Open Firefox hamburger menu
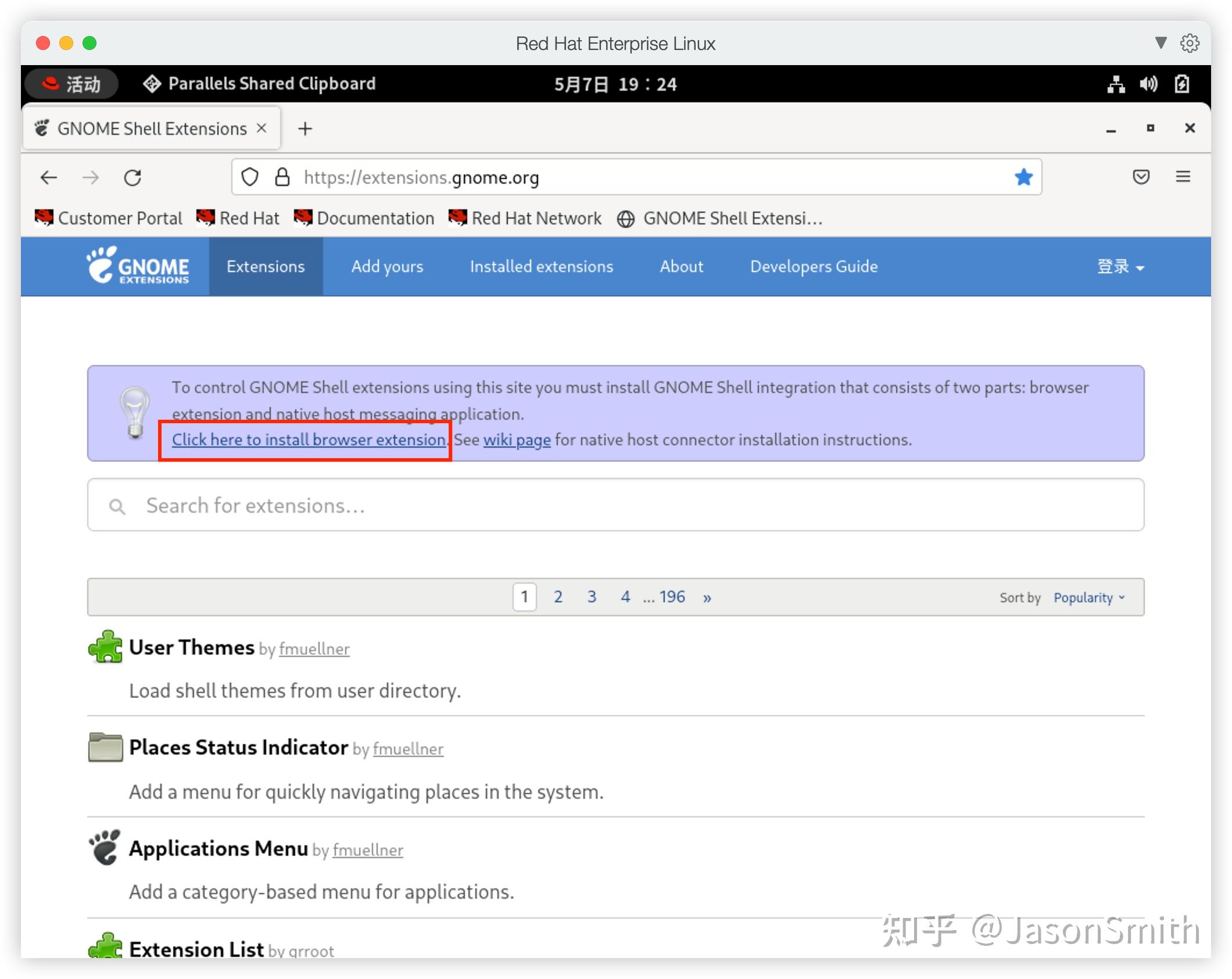This screenshot has width=1232, height=979. 1183,177
